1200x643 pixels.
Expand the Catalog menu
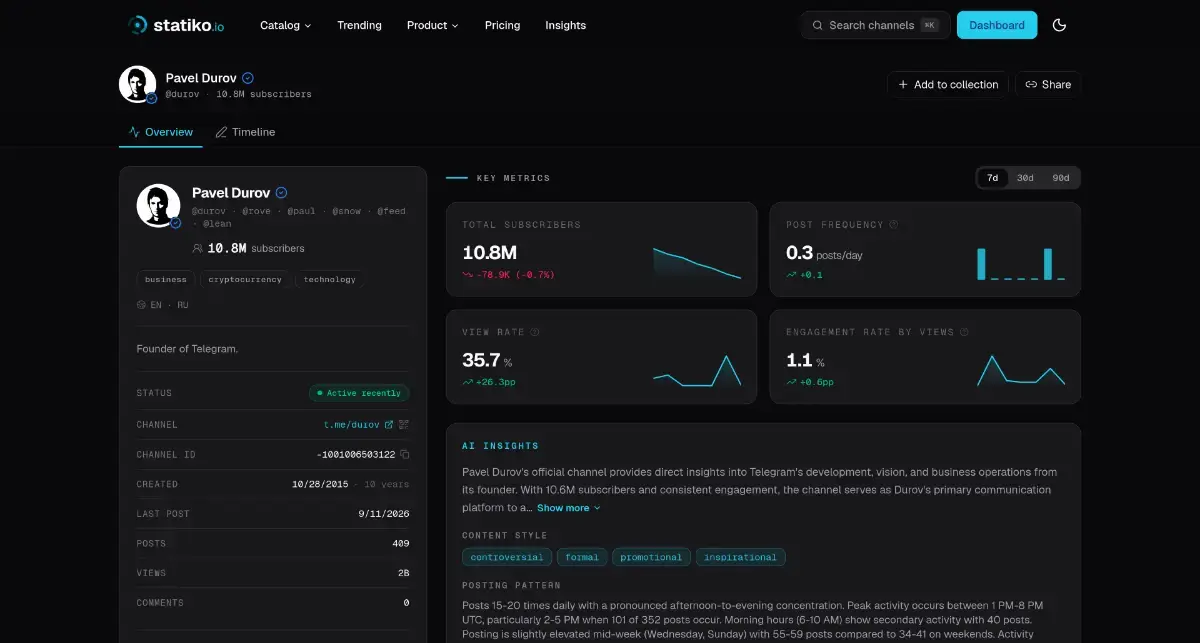[x=286, y=25]
